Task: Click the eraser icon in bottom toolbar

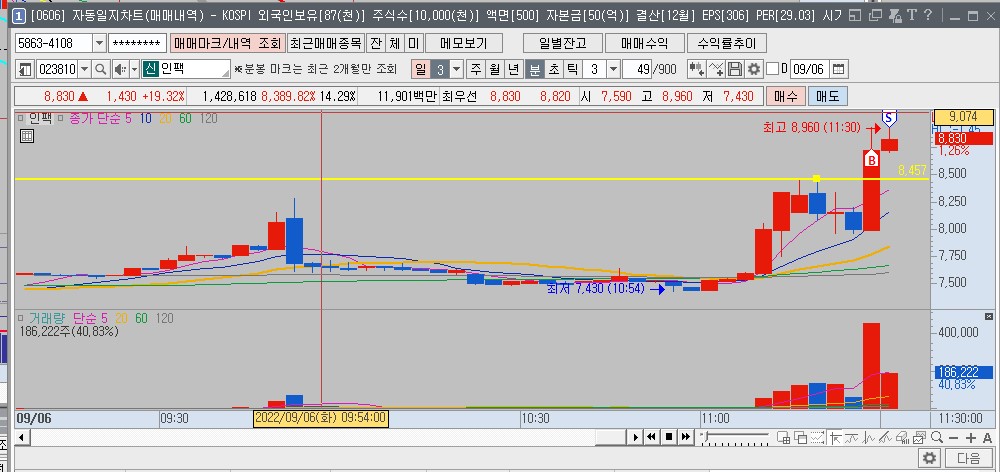Action: click(902, 437)
